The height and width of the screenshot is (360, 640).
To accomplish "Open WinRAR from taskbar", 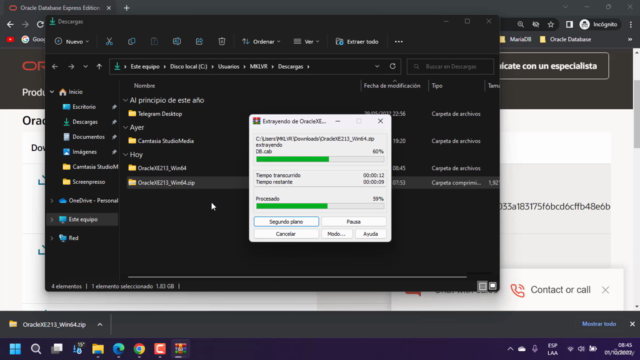I will click(x=180, y=349).
